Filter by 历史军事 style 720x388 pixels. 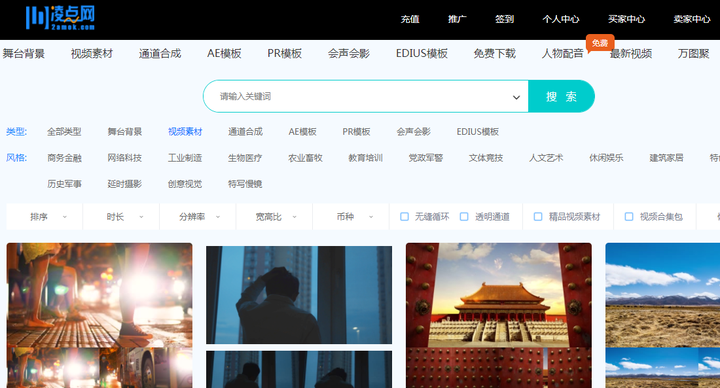click(64, 184)
